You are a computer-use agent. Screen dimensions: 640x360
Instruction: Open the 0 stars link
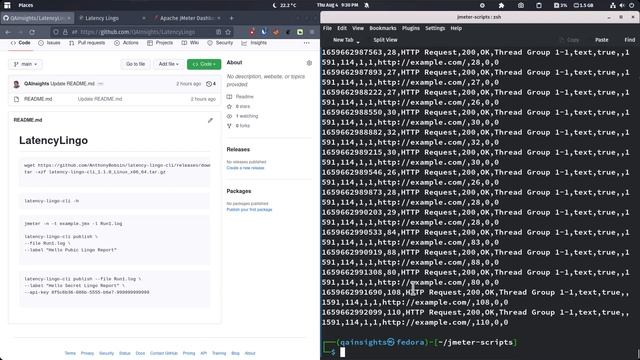(243, 107)
